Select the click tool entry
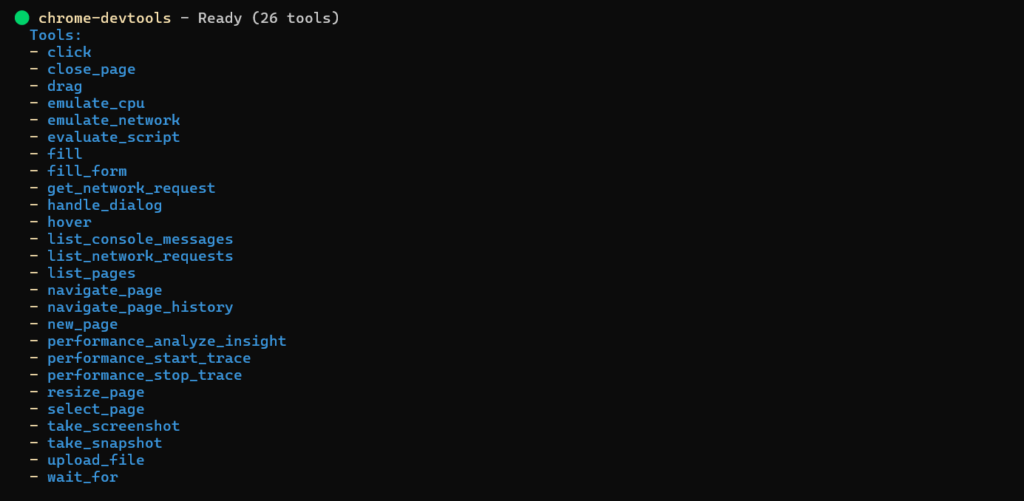Viewport: 1024px width, 501px height. click(69, 52)
